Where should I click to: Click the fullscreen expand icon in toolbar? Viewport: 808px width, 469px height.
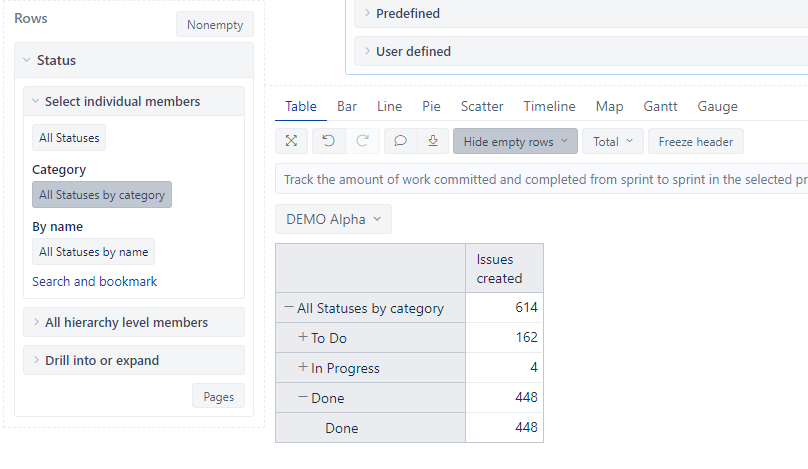point(291,141)
